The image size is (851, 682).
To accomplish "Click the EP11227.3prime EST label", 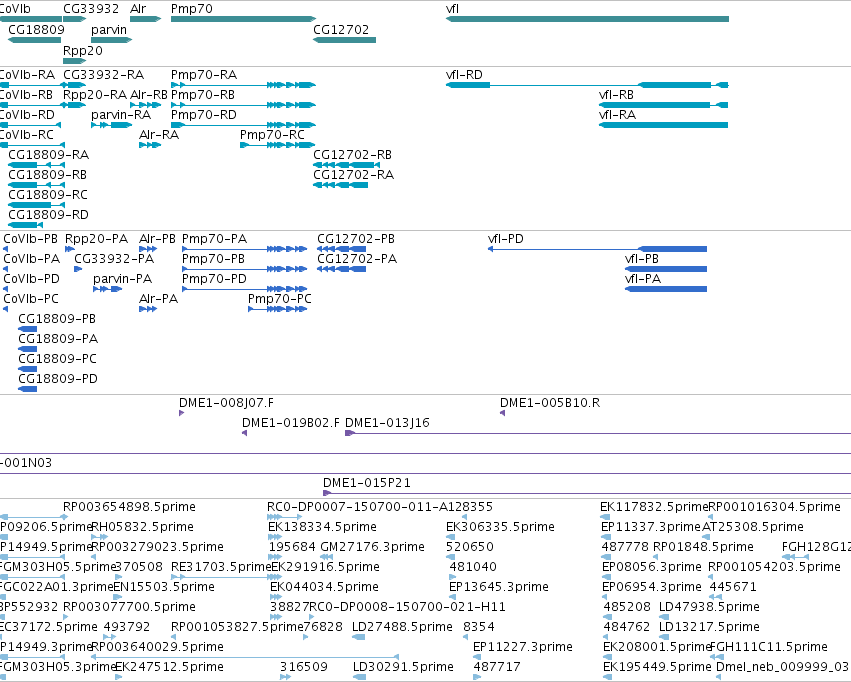I will 523,647.
